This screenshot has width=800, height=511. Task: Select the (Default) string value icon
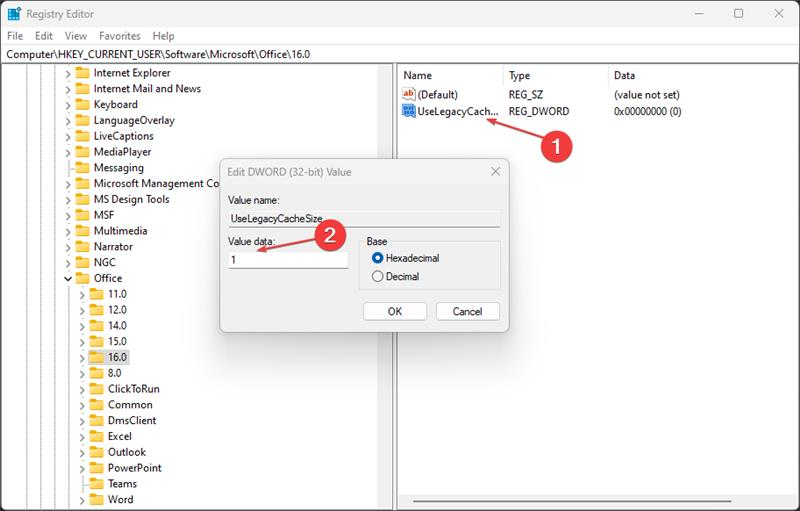click(x=408, y=94)
